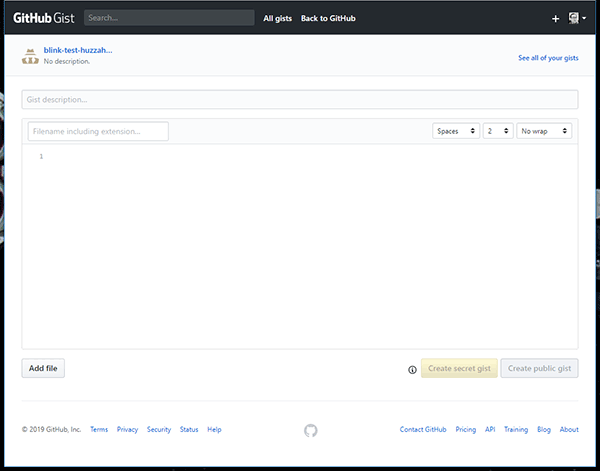Open the Terms footer link

point(99,429)
